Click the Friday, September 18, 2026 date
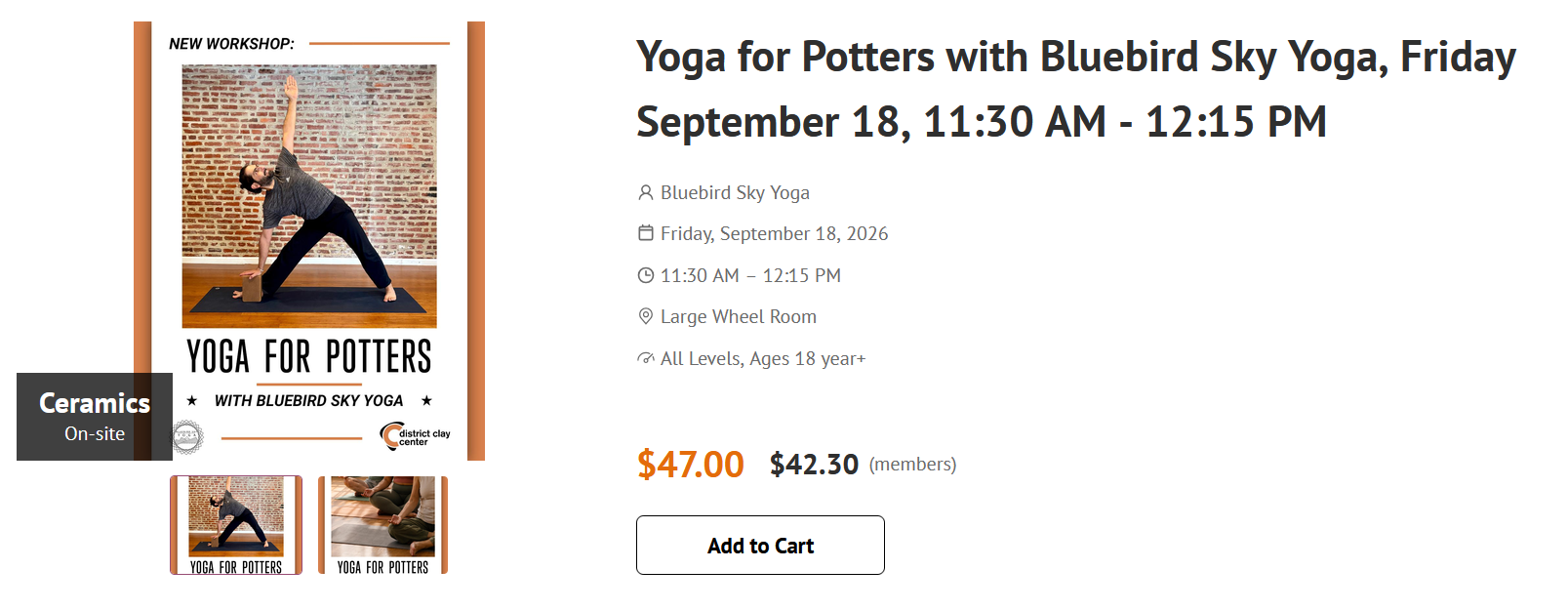Viewport: 1568px width, 610px height. 774,233
